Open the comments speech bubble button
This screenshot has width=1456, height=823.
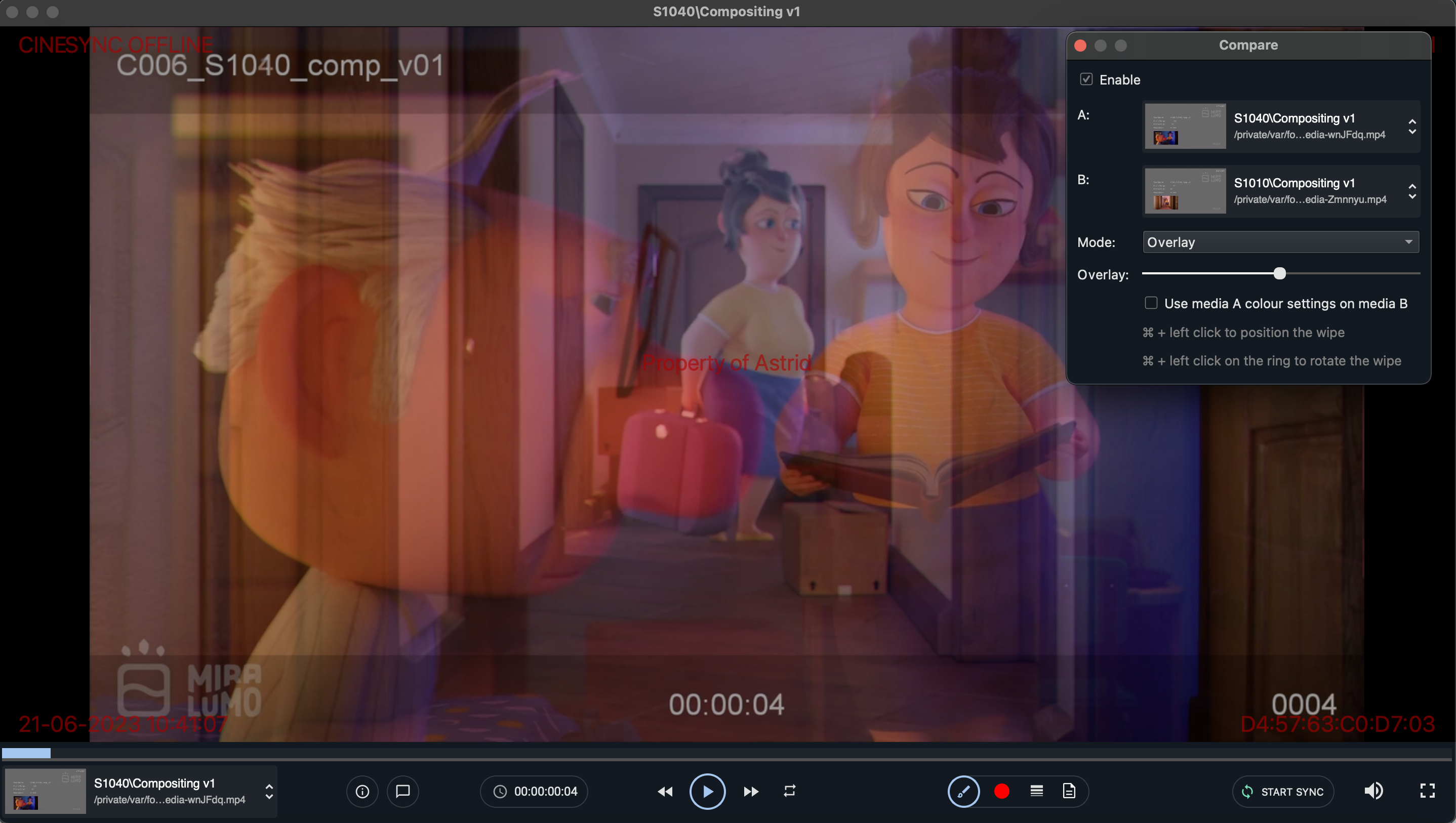[x=402, y=791]
